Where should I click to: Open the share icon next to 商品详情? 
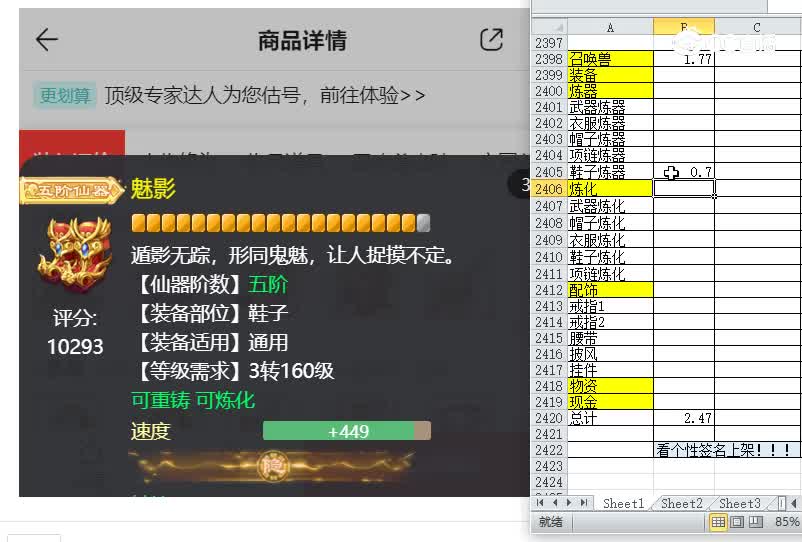pos(491,39)
